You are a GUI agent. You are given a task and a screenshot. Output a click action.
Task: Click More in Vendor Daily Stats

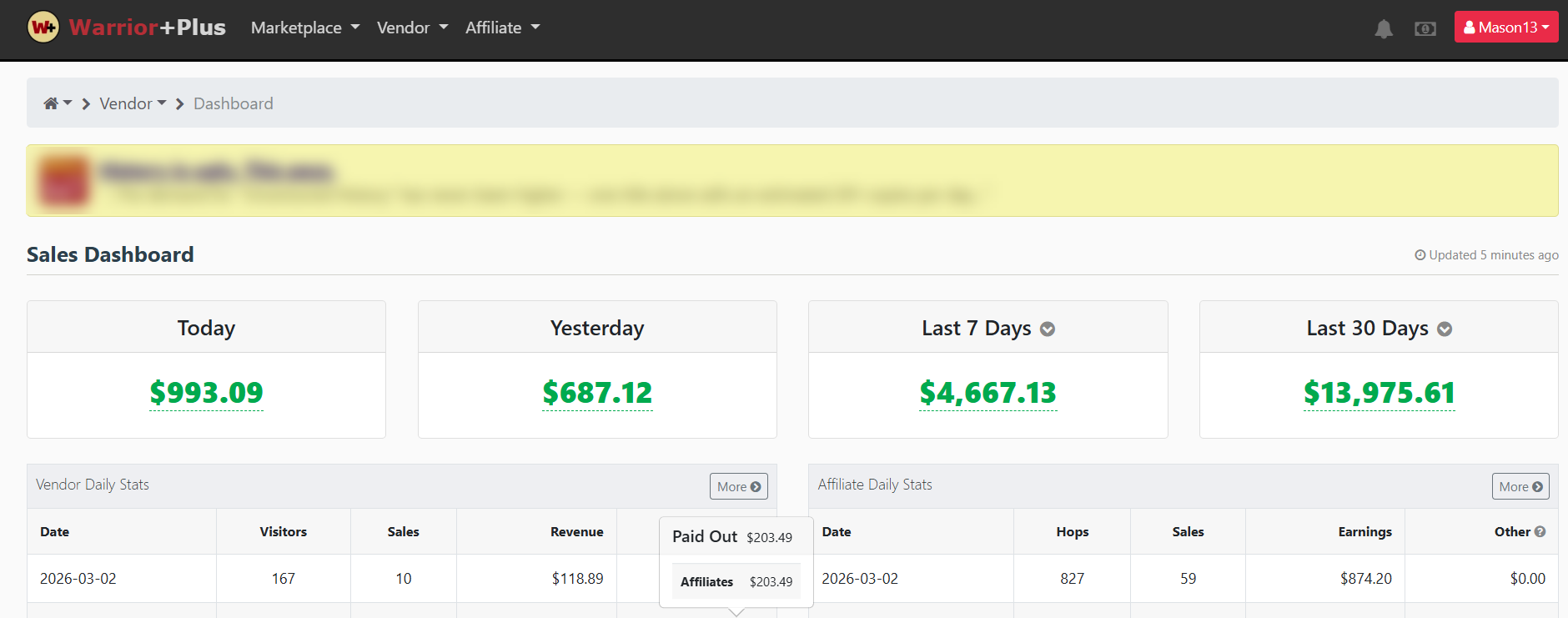[738, 486]
